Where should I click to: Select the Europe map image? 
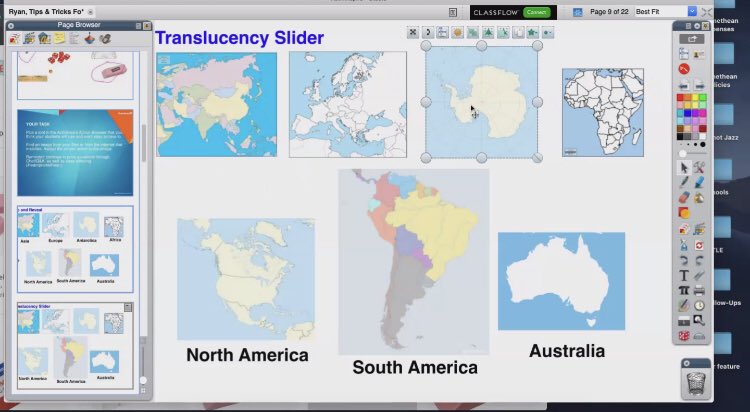(x=348, y=105)
